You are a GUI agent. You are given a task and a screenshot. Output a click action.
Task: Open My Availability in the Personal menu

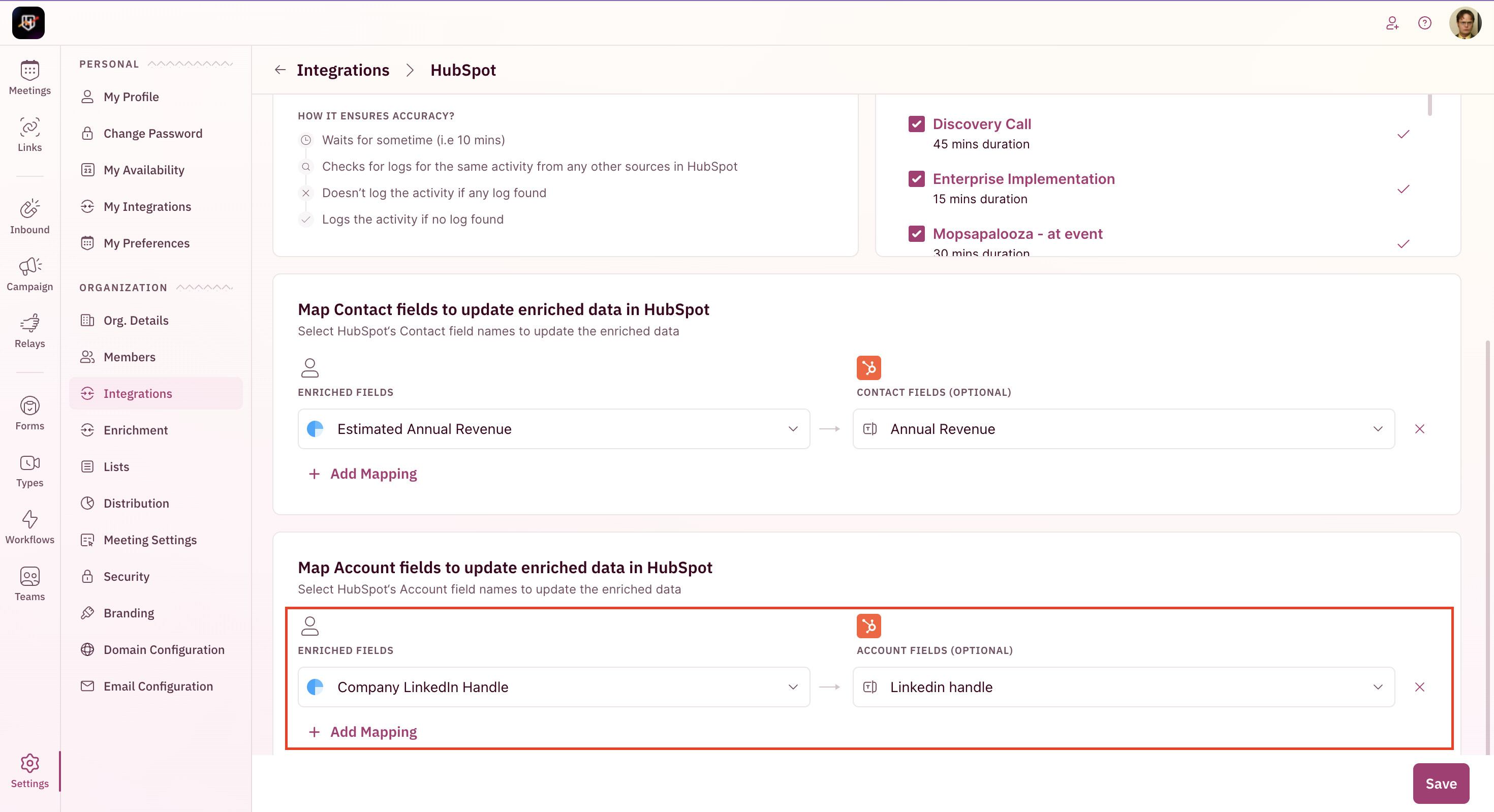point(144,170)
